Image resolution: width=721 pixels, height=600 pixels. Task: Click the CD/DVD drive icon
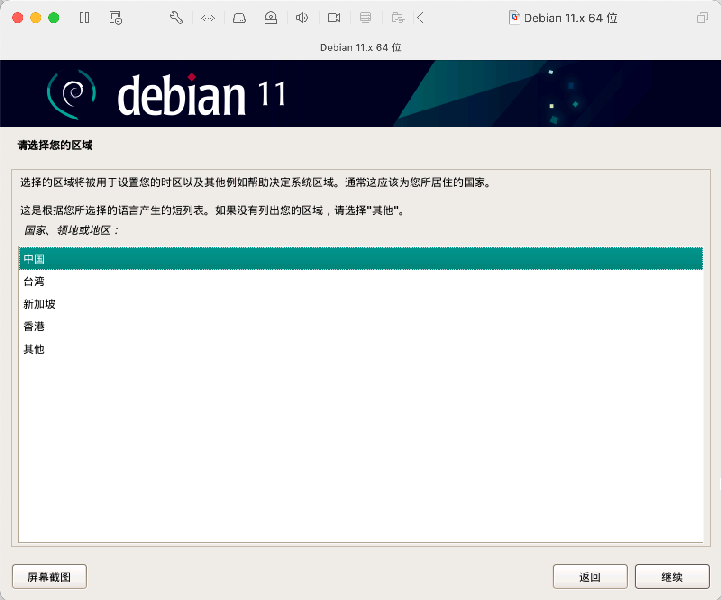point(271,18)
